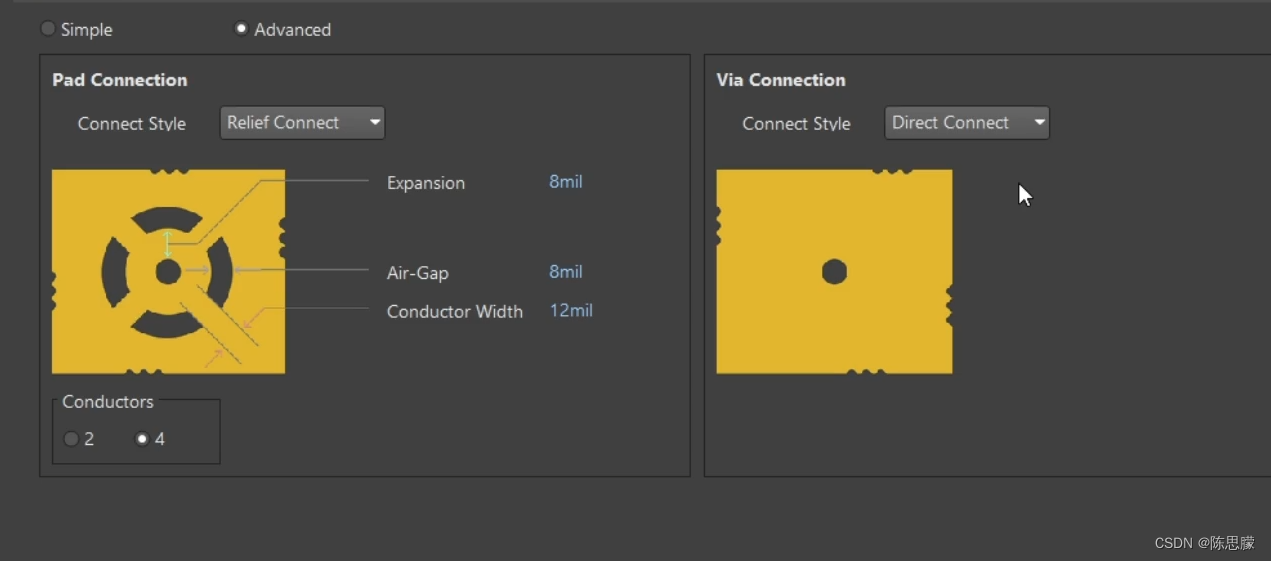The height and width of the screenshot is (561, 1271).
Task: Click the Air-Gap label
Action: (417, 273)
